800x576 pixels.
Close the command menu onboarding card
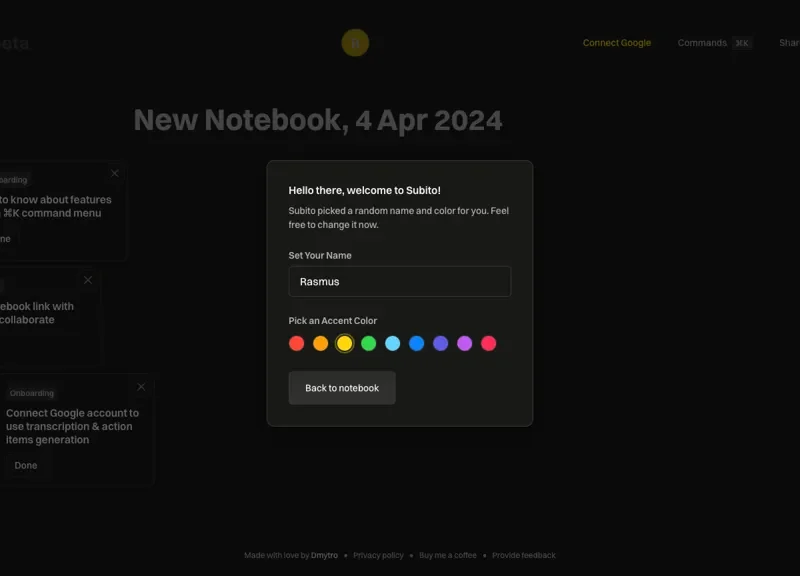pos(115,173)
